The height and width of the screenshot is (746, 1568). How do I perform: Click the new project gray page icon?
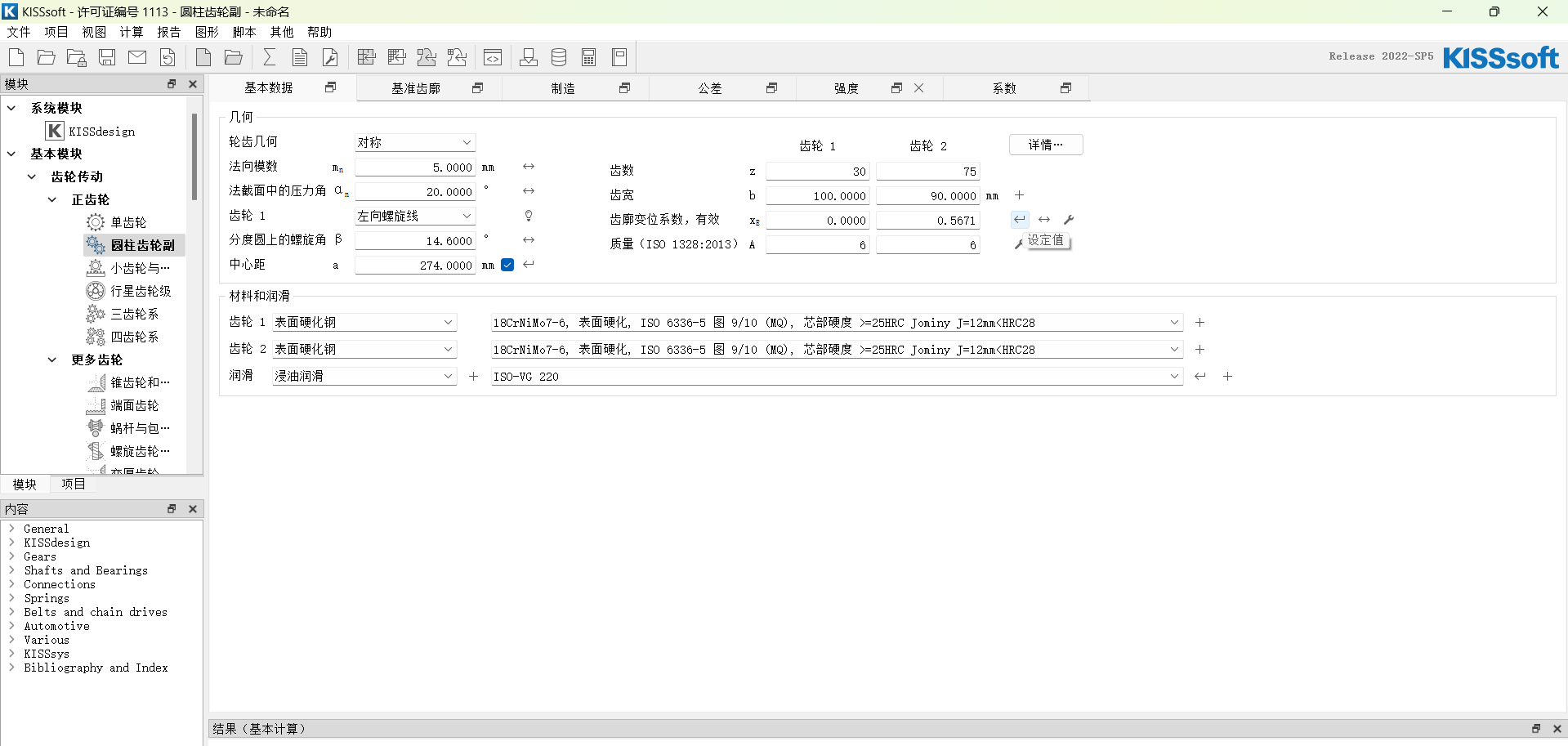point(203,57)
